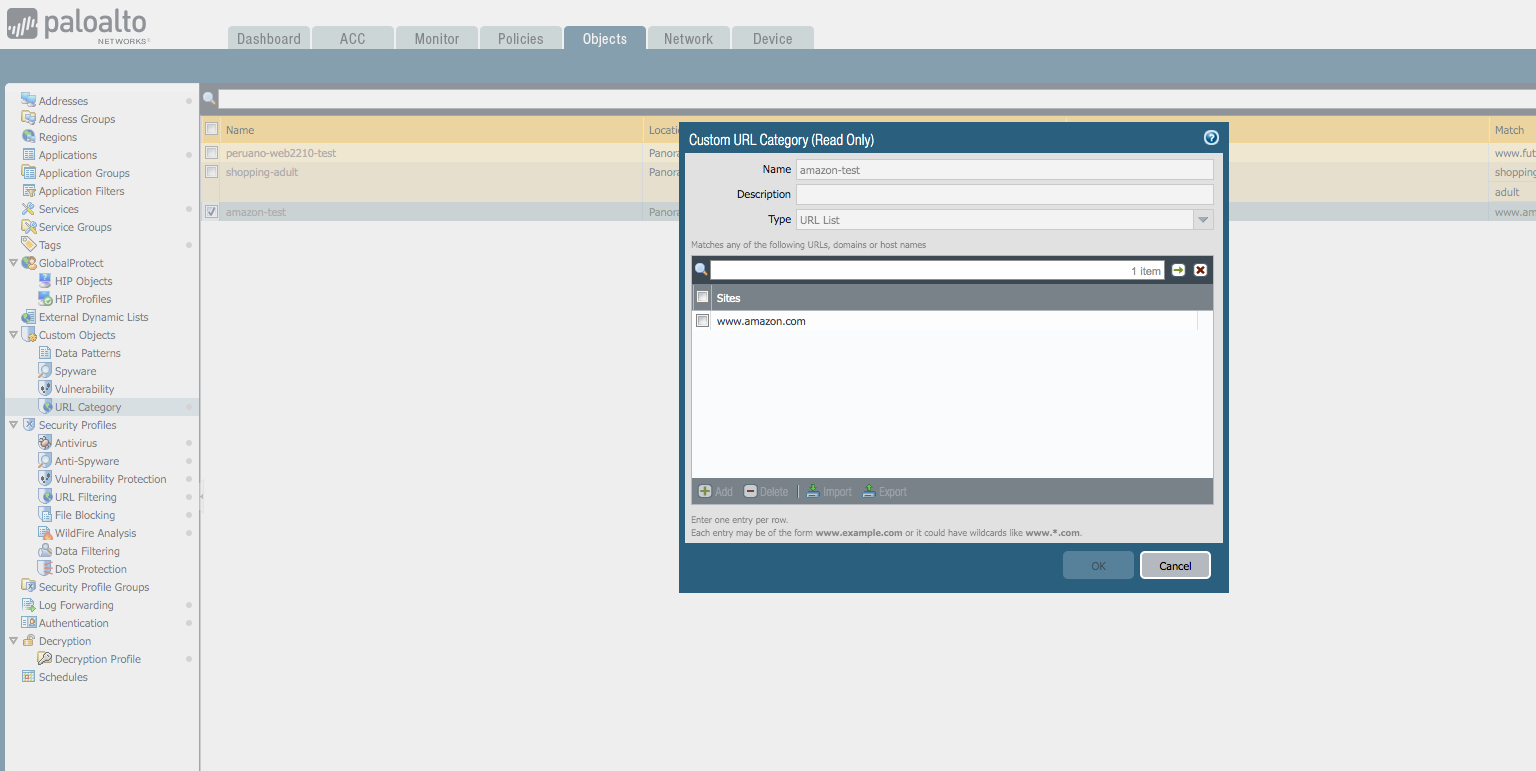Toggle the Sites header select-all checkbox
Image resolution: width=1536 pixels, height=771 pixels.
tap(702, 297)
